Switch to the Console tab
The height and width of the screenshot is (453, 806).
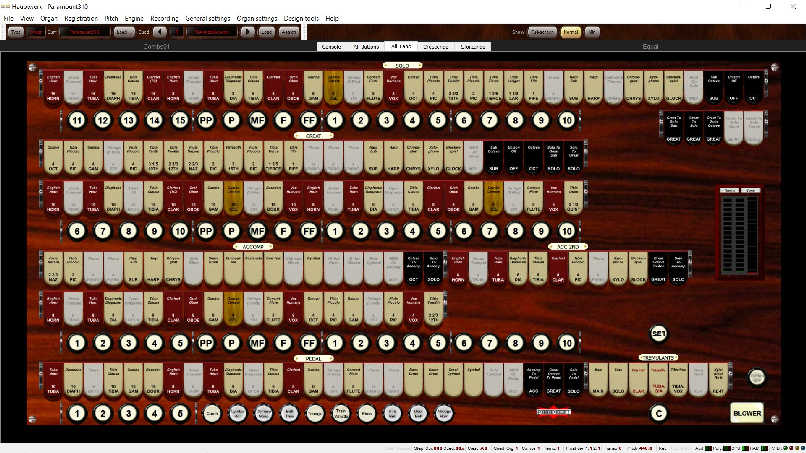[332, 46]
